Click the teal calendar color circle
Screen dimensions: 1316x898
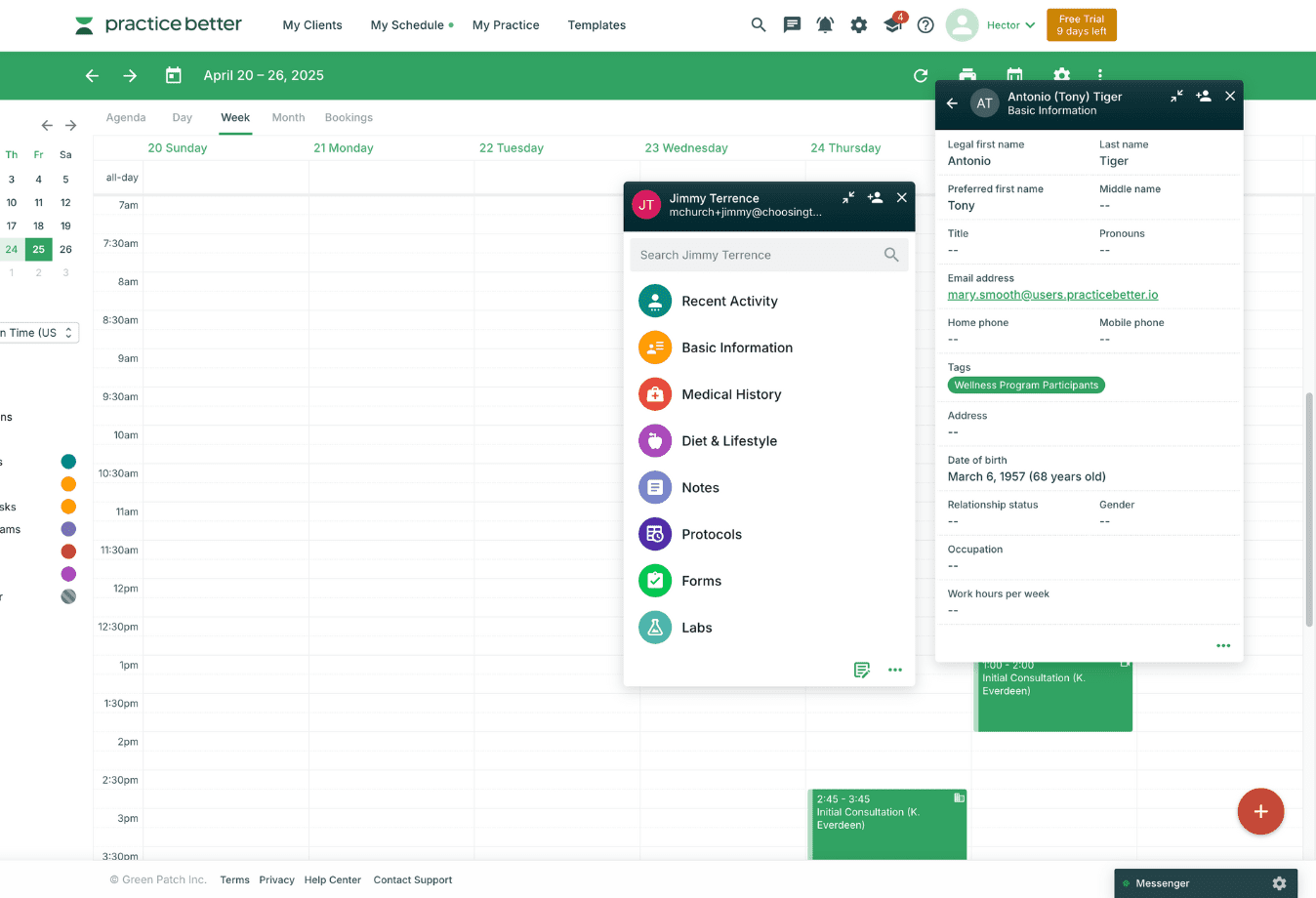(x=68, y=462)
